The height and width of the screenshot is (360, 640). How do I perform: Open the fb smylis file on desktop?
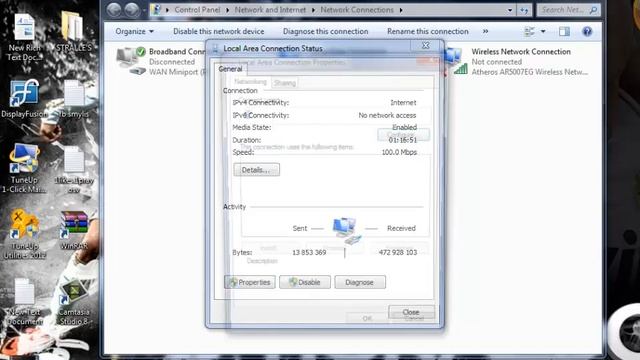click(74, 99)
